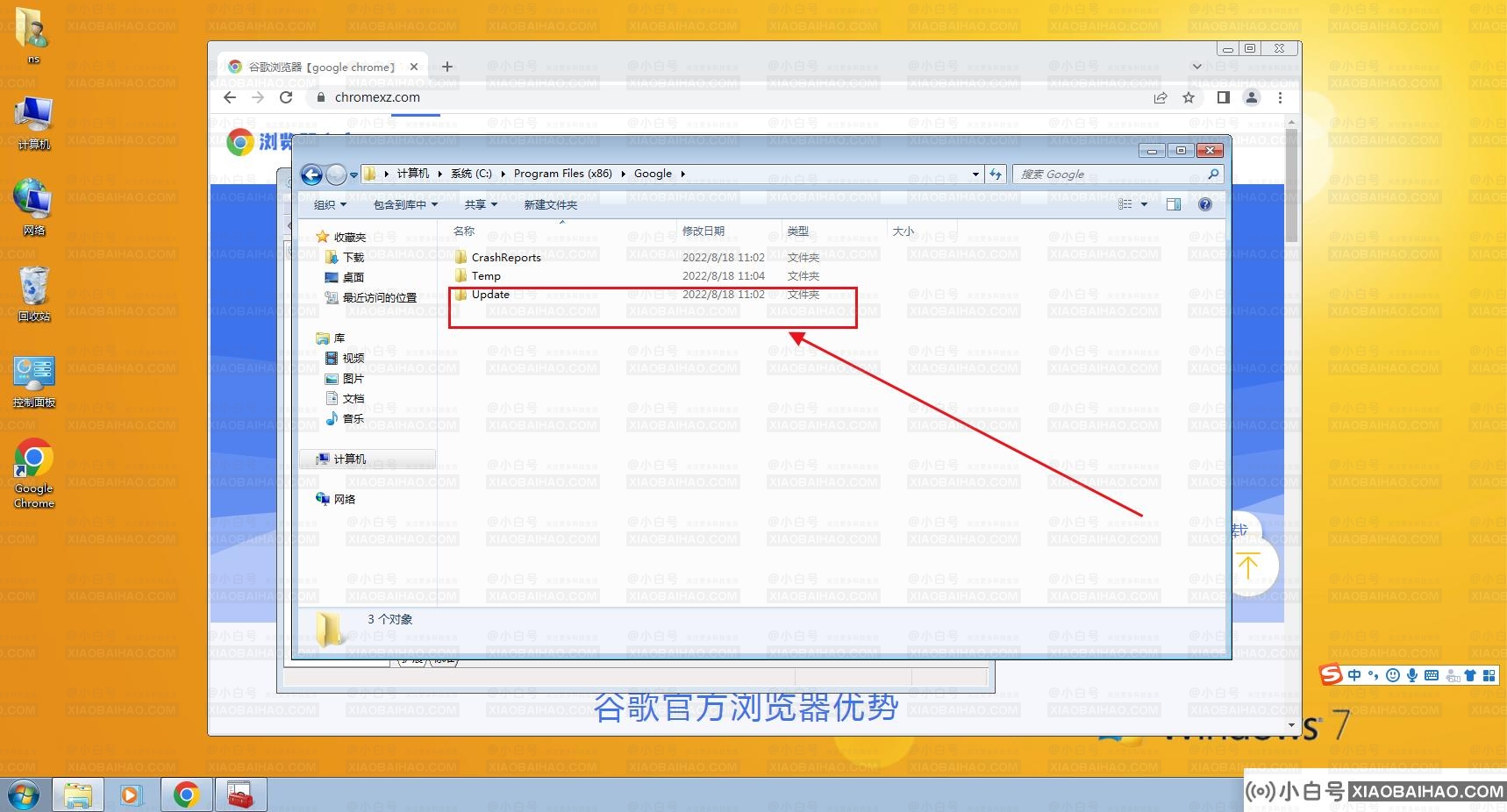Image resolution: width=1507 pixels, height=812 pixels.
Task: Open Chrome profile avatar icon
Action: coord(1252,97)
